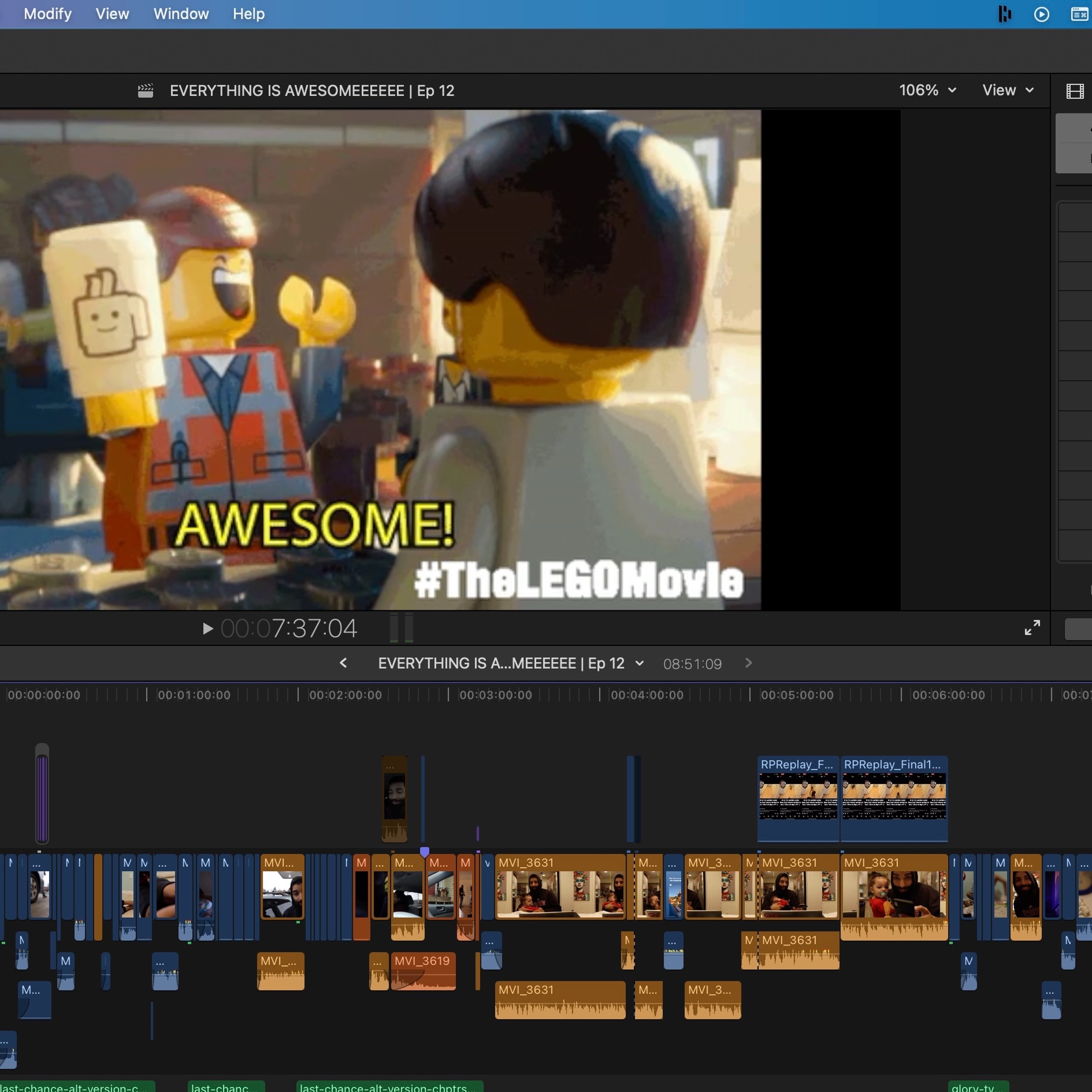Select the MVI_3619 audio clip
1092x1092 pixels.
[x=423, y=971]
